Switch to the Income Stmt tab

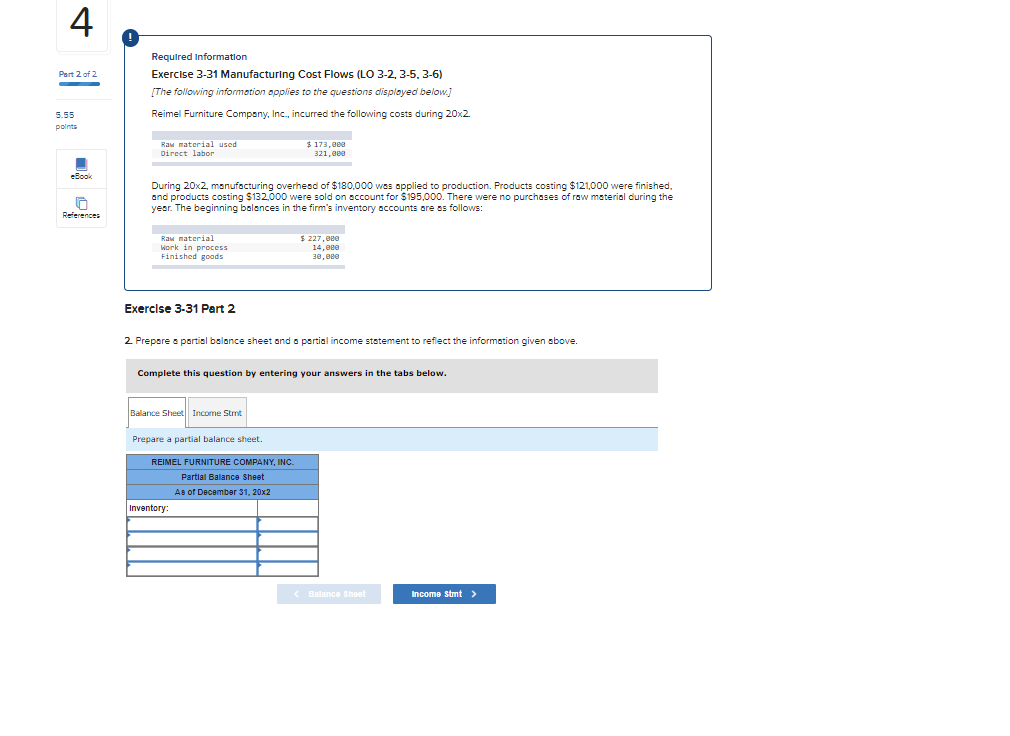click(x=216, y=412)
